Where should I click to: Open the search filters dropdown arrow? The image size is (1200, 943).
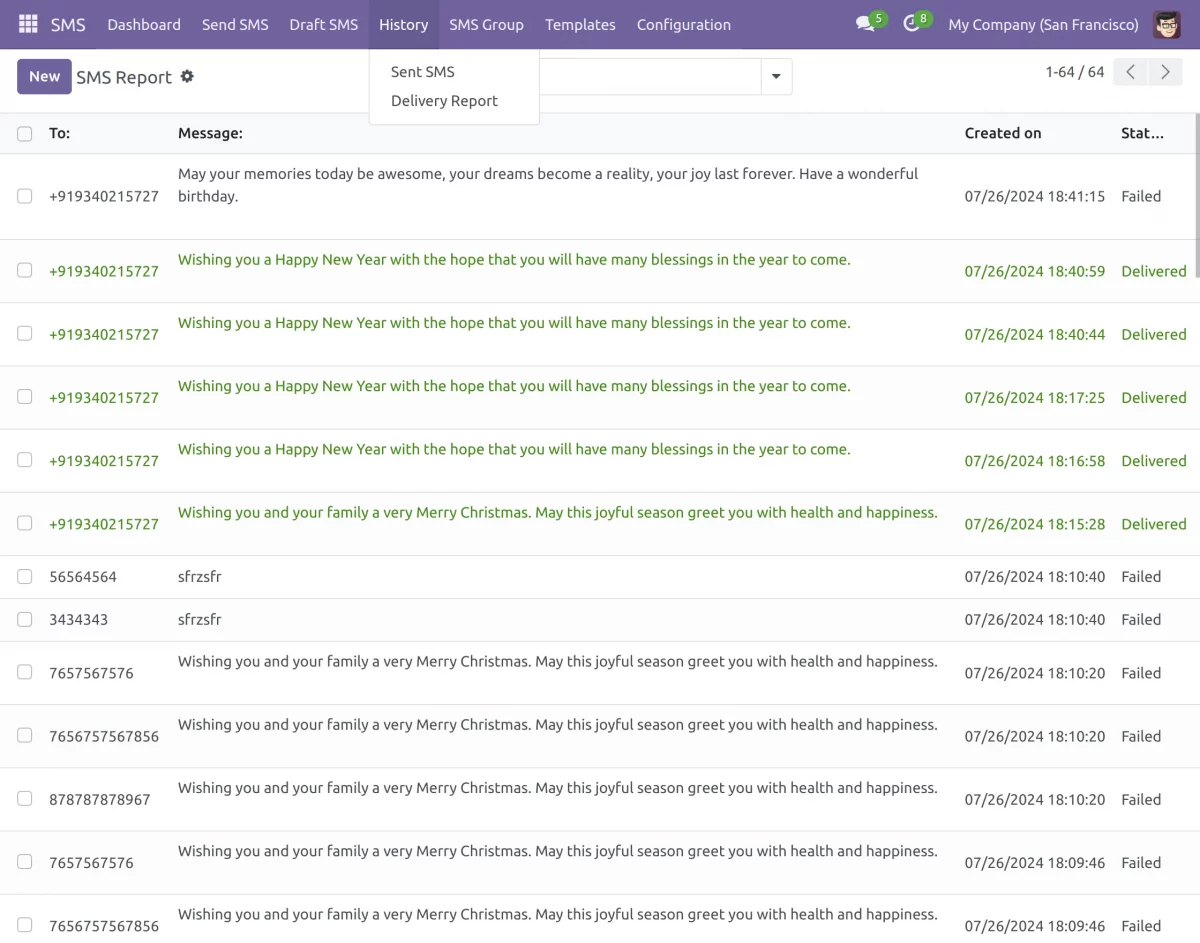point(776,76)
